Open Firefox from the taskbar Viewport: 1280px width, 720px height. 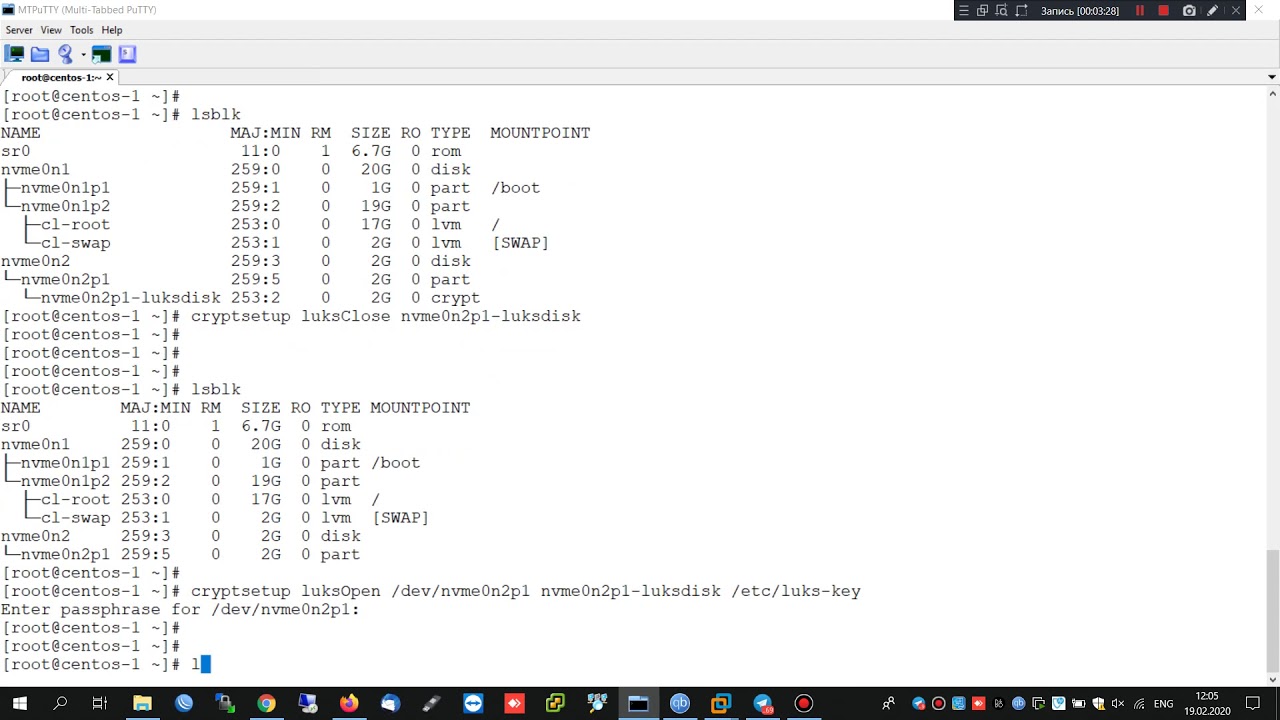coord(348,703)
